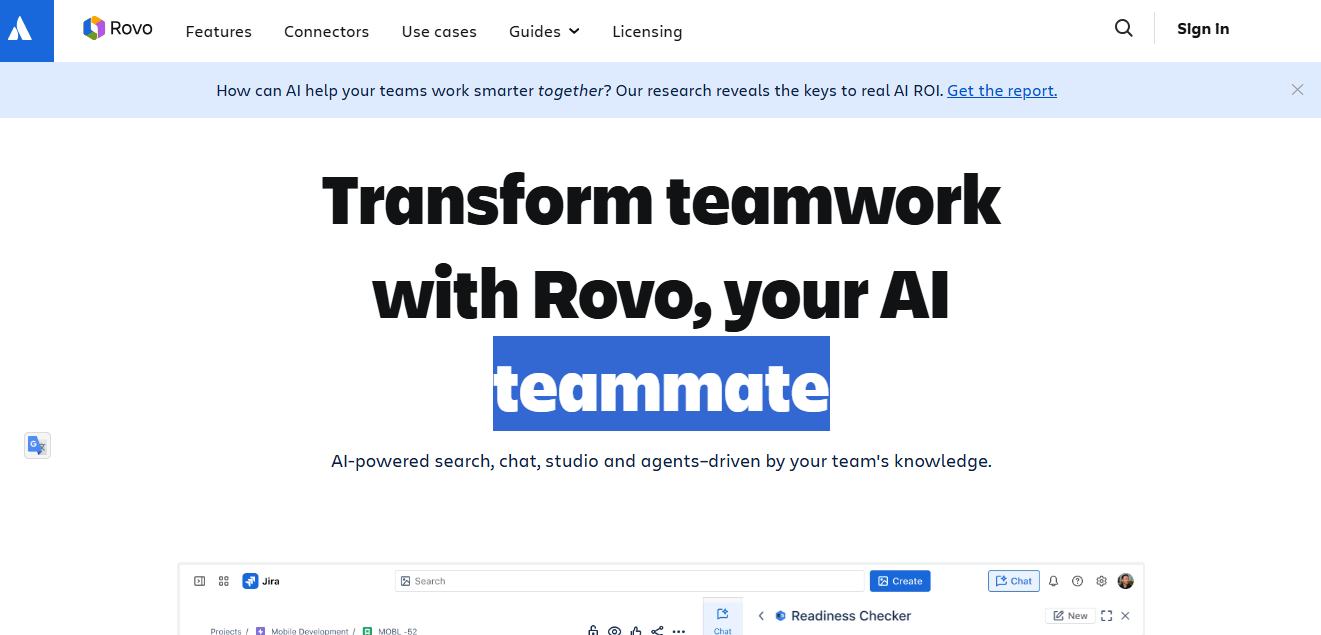Follow the 'Get the report' link
1321x635 pixels.
tap(1001, 90)
